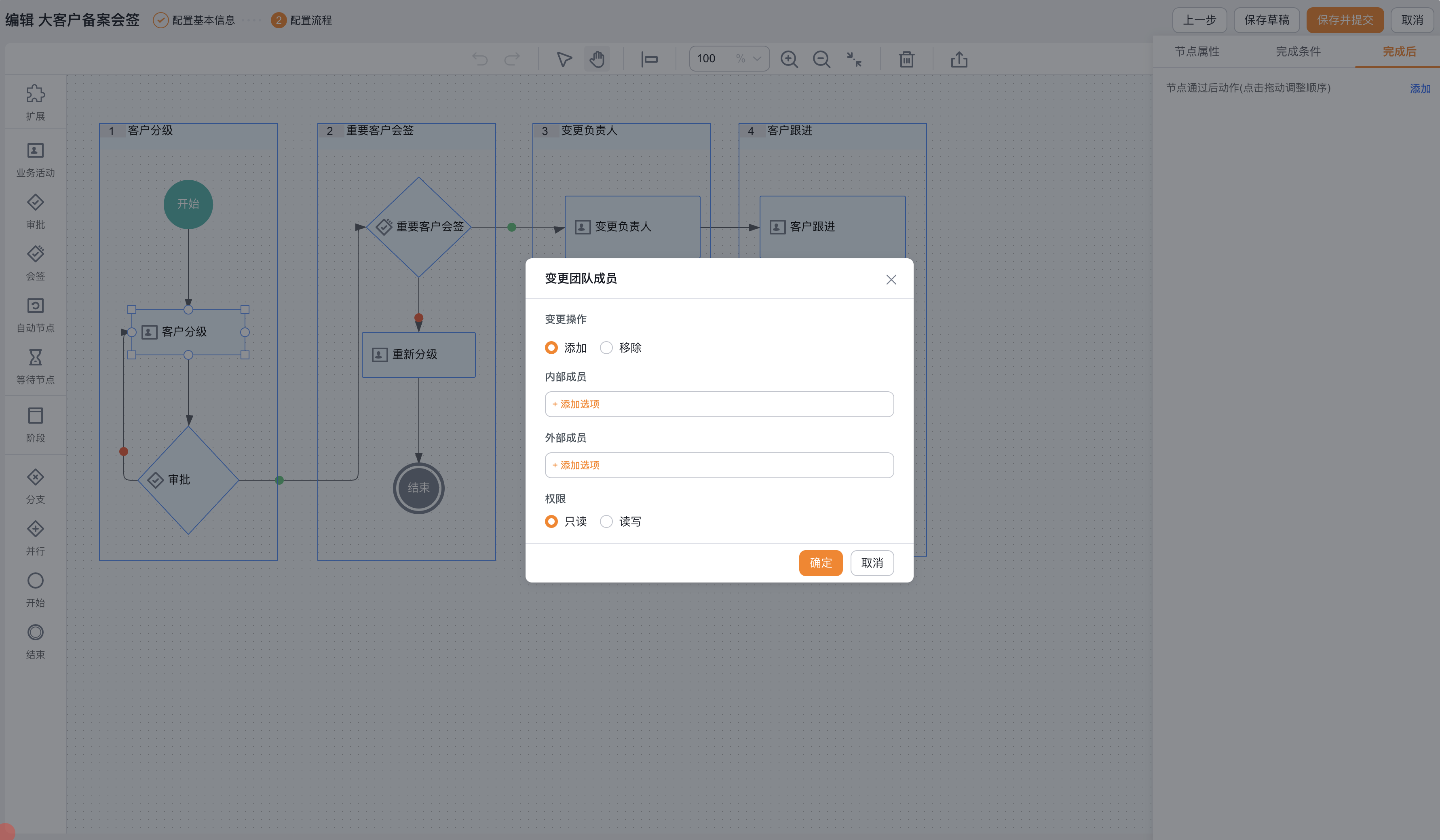Image resolution: width=1440 pixels, height=840 pixels.
Task: Click the 保存并提交 button
Action: [x=1345, y=20]
